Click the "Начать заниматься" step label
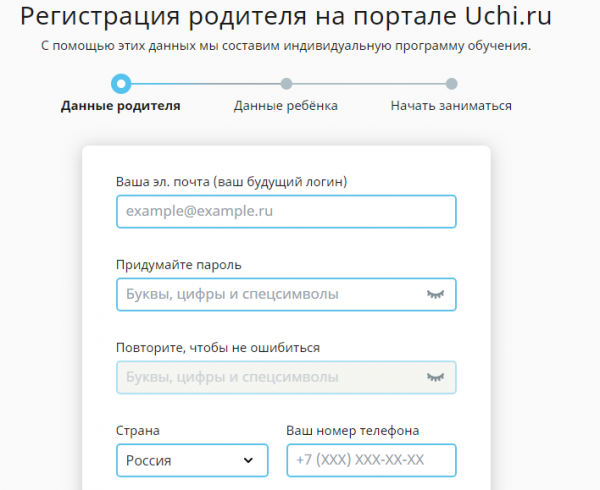Viewport: 600px width, 490px height. tap(451, 106)
